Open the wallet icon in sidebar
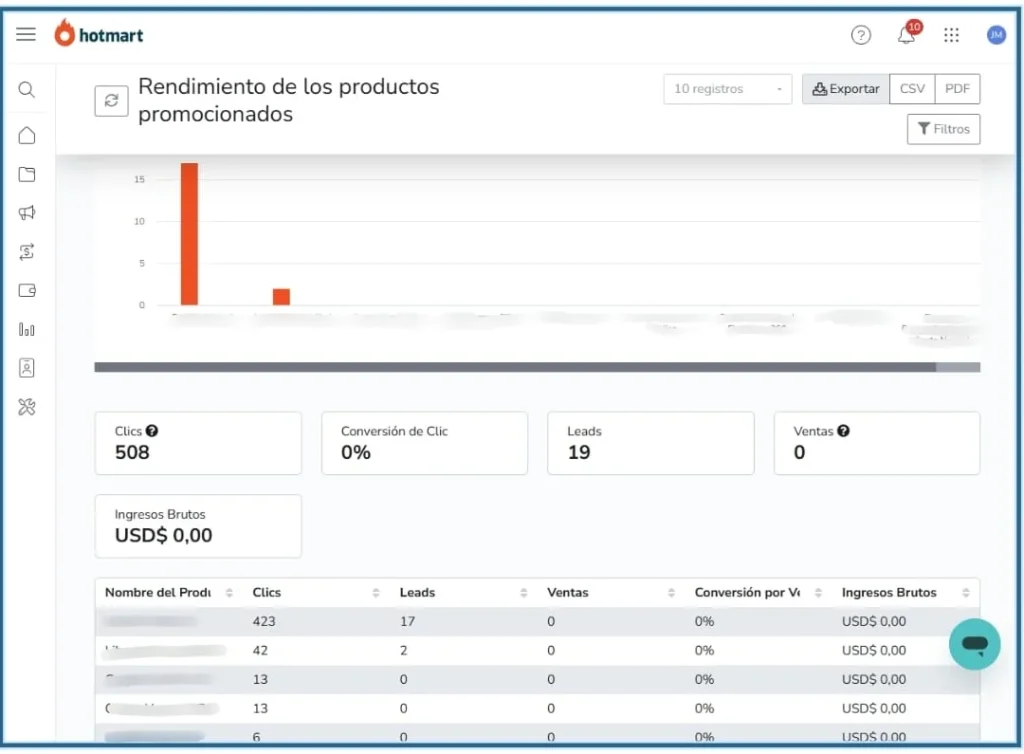The image size is (1024, 754). point(27,291)
